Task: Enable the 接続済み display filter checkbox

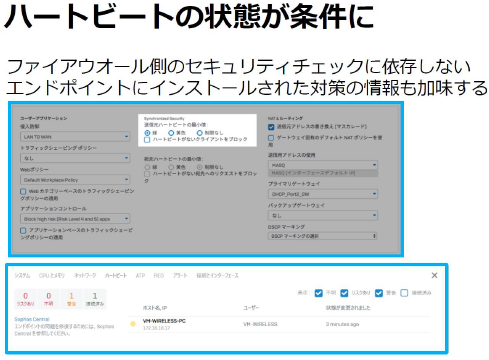Action: pyautogui.click(x=404, y=293)
